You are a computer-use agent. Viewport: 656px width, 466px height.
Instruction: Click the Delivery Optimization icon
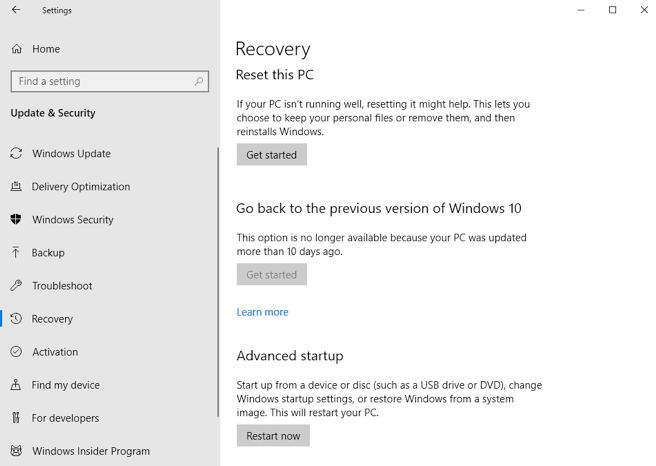(x=16, y=187)
